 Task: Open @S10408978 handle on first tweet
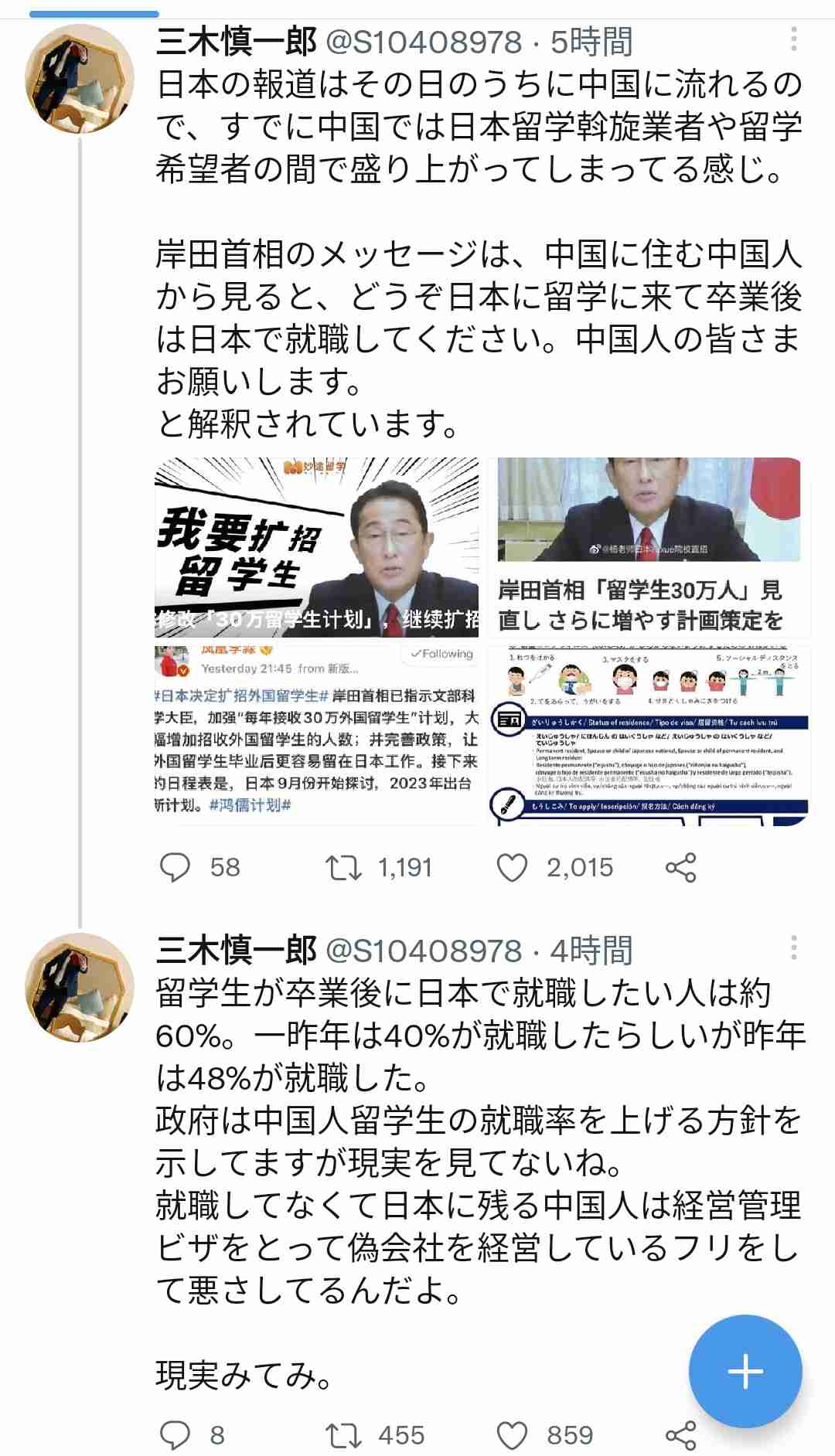click(424, 42)
